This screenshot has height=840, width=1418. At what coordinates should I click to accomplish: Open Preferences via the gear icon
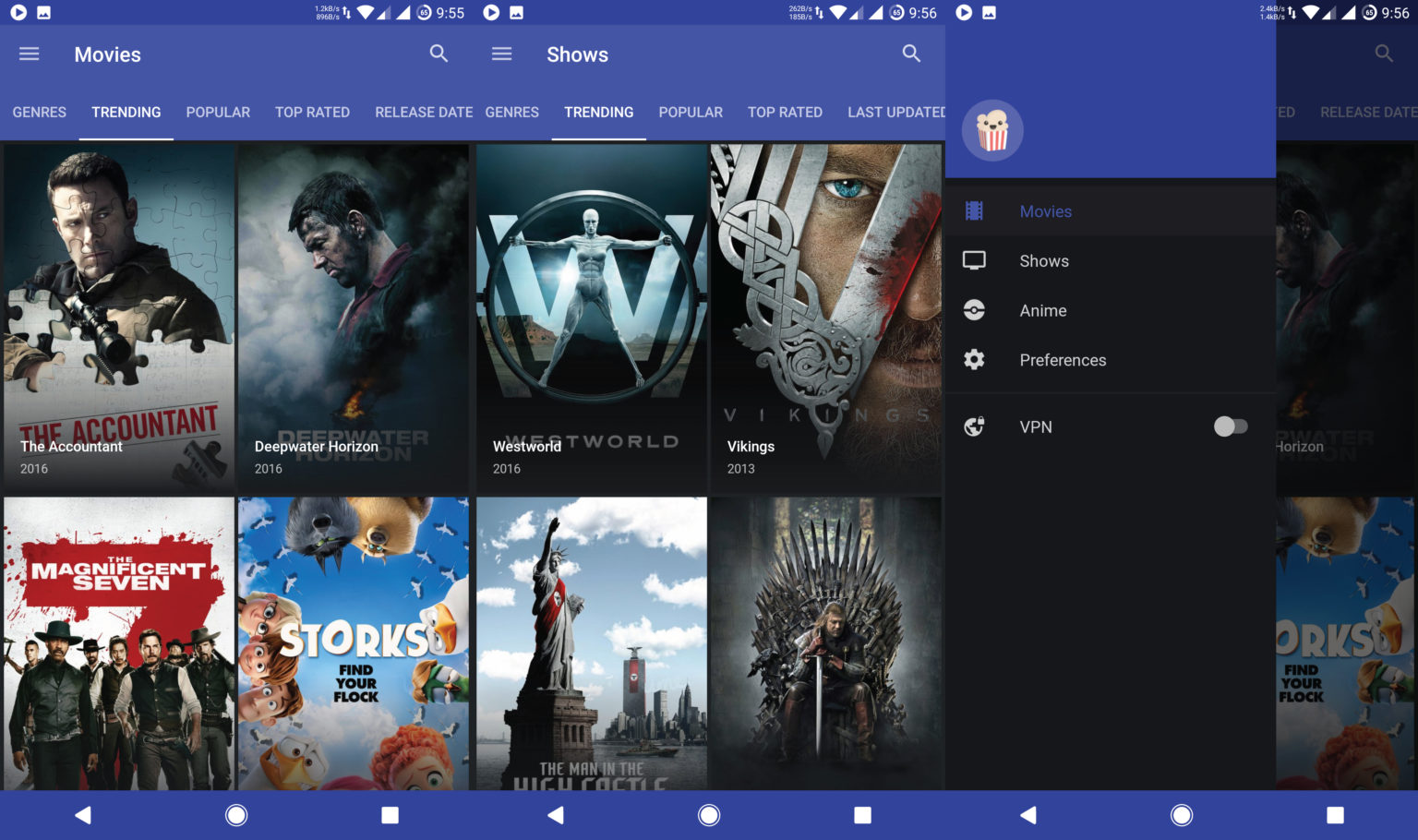pos(974,360)
